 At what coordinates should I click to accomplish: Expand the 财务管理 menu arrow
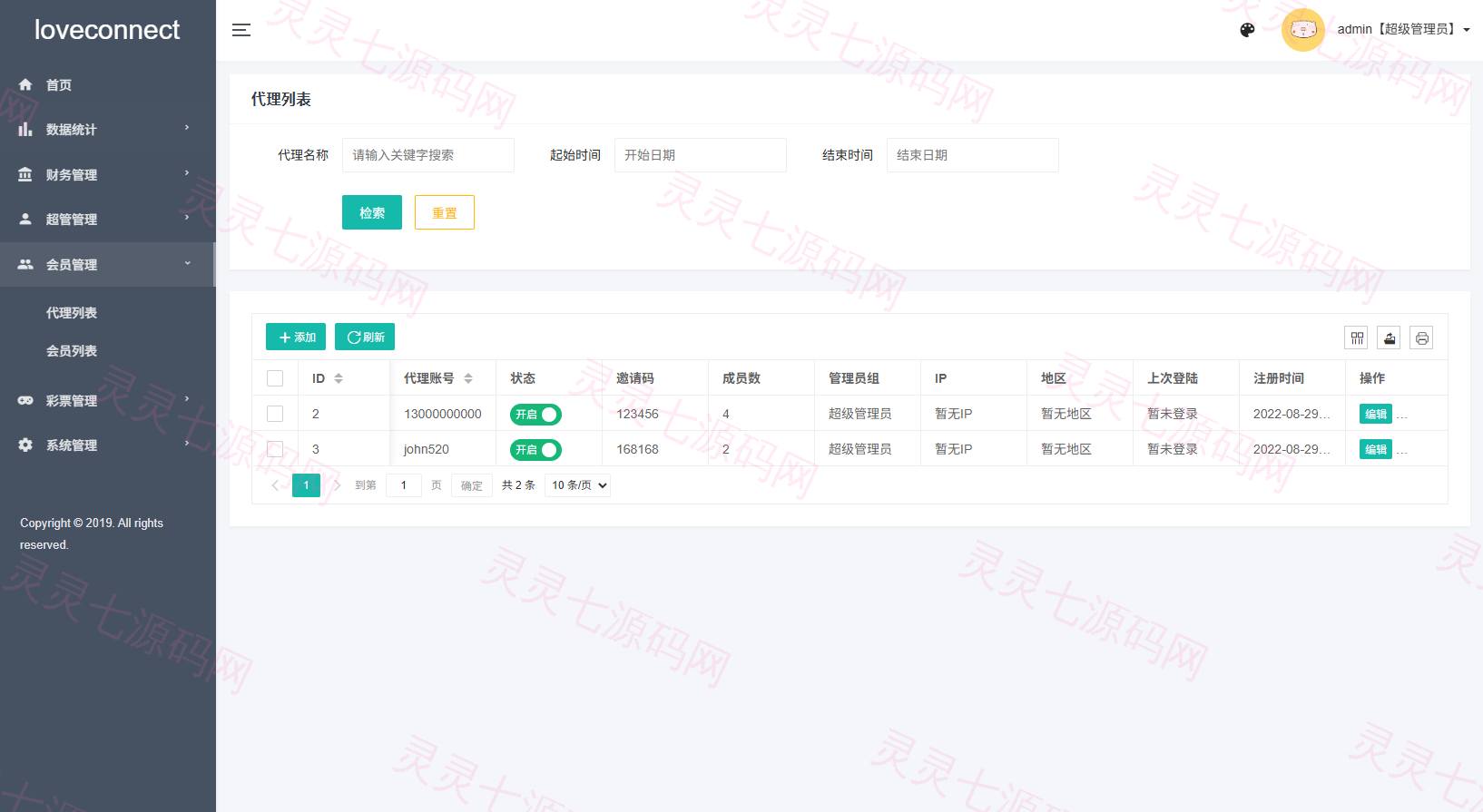pos(187,173)
